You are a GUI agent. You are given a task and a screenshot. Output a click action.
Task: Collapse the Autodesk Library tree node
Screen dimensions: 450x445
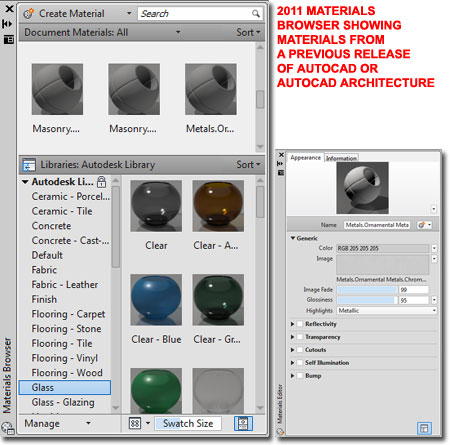tap(25, 182)
